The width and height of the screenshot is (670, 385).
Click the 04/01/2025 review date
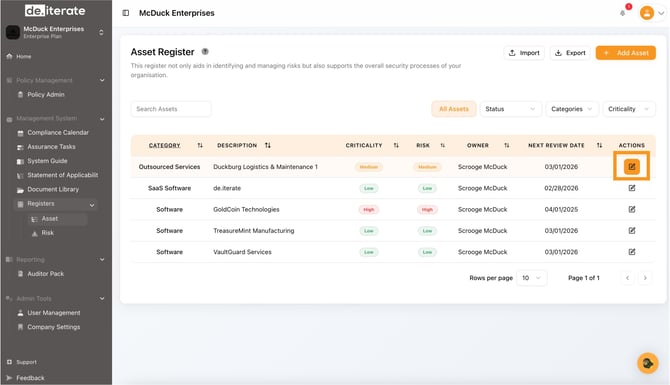pyautogui.click(x=561, y=209)
